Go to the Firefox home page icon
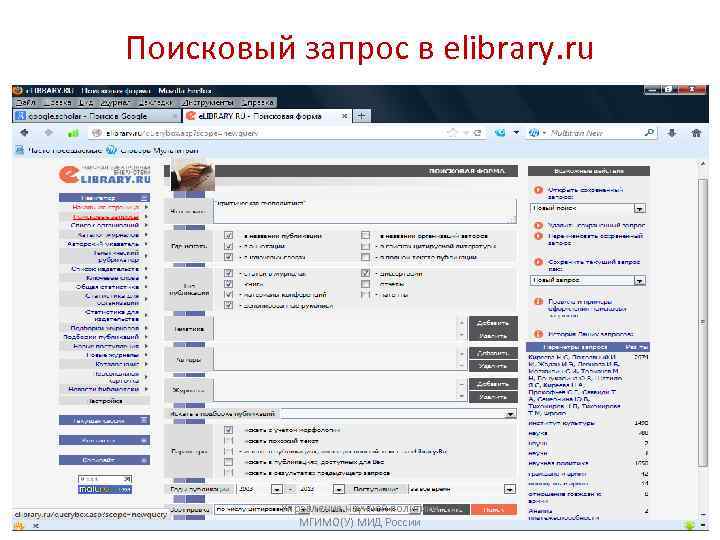720x540 pixels. pyautogui.click(x=696, y=133)
